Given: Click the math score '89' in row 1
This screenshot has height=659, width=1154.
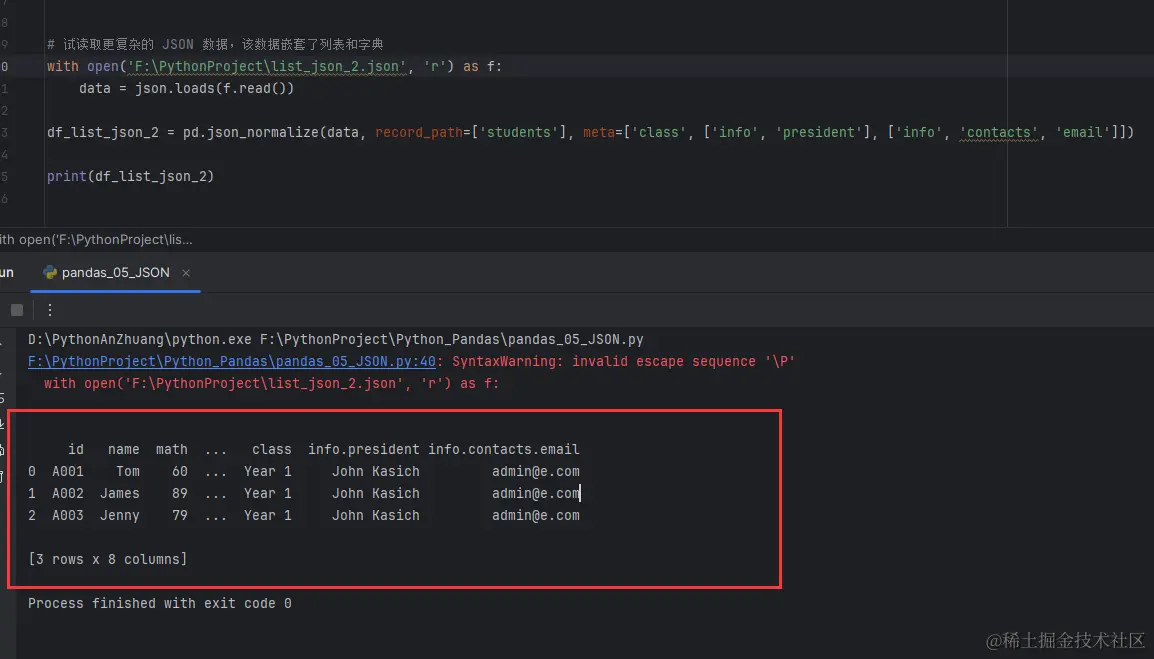Looking at the screenshot, I should coord(180,493).
